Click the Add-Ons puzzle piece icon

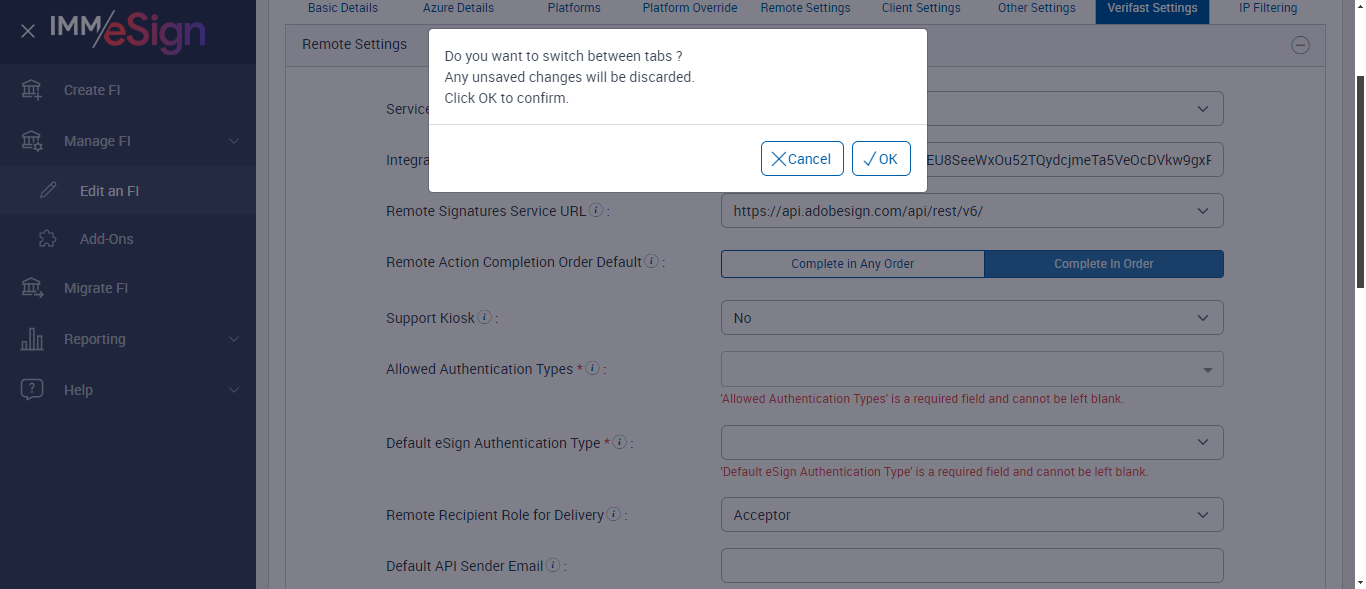click(x=47, y=239)
